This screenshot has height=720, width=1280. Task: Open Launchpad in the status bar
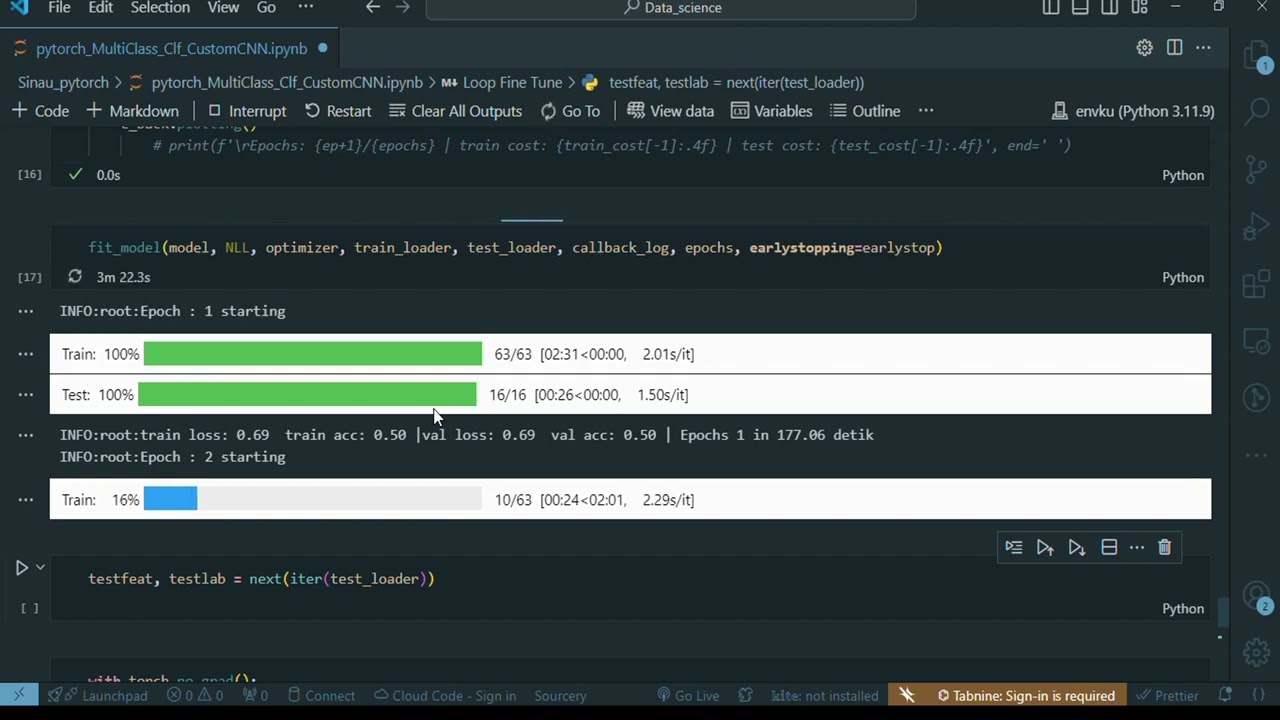click(98, 696)
